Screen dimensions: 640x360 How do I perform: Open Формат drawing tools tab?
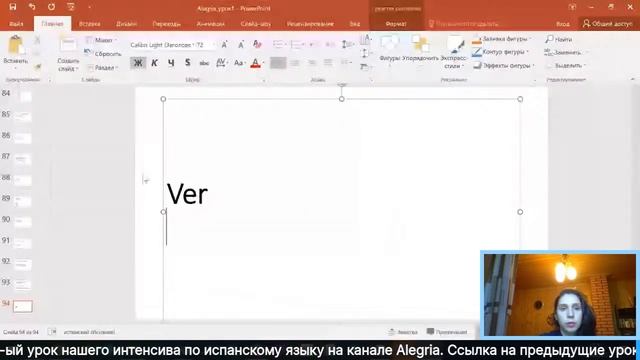point(396,24)
